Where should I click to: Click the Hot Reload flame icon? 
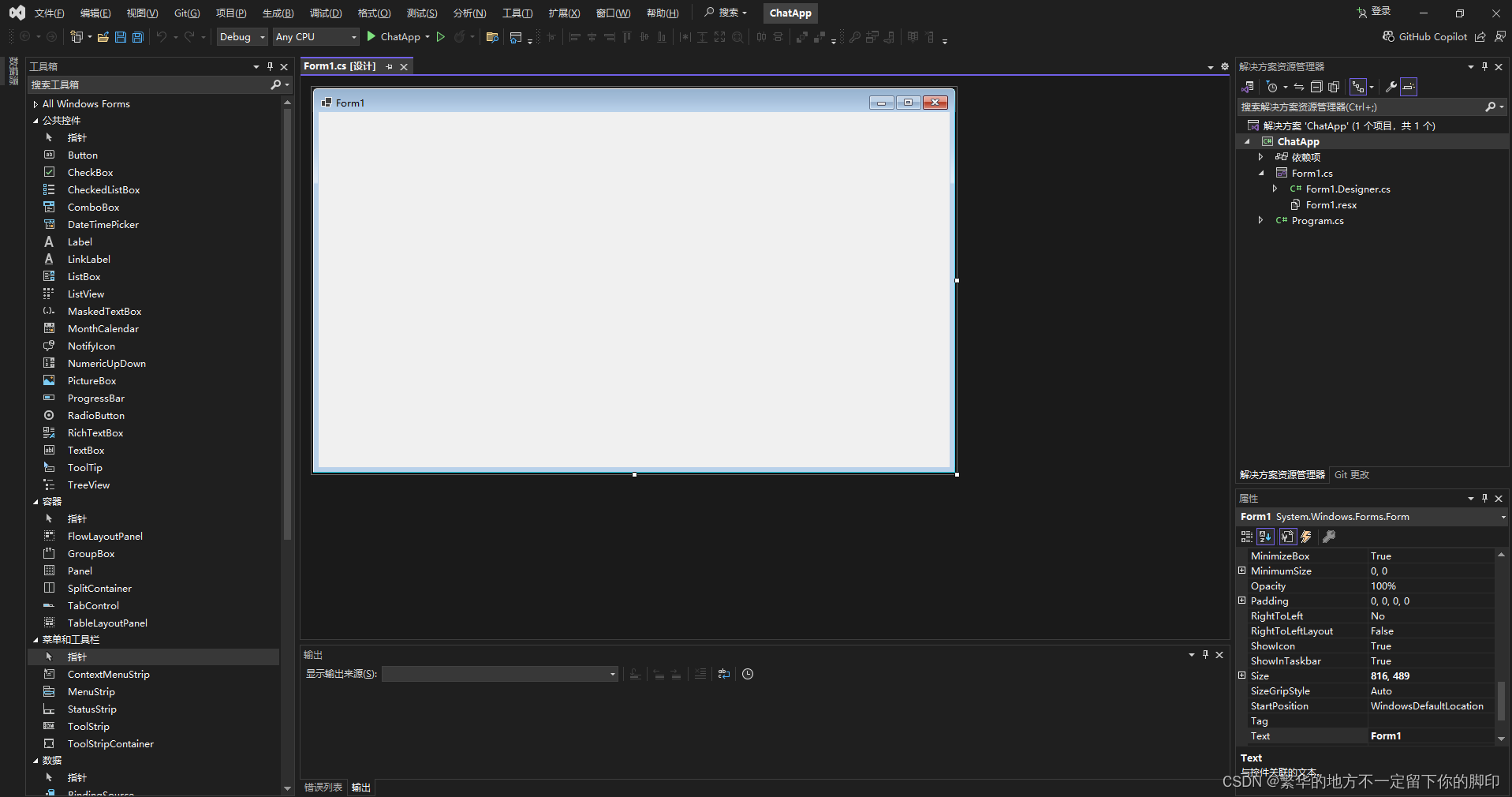[460, 36]
